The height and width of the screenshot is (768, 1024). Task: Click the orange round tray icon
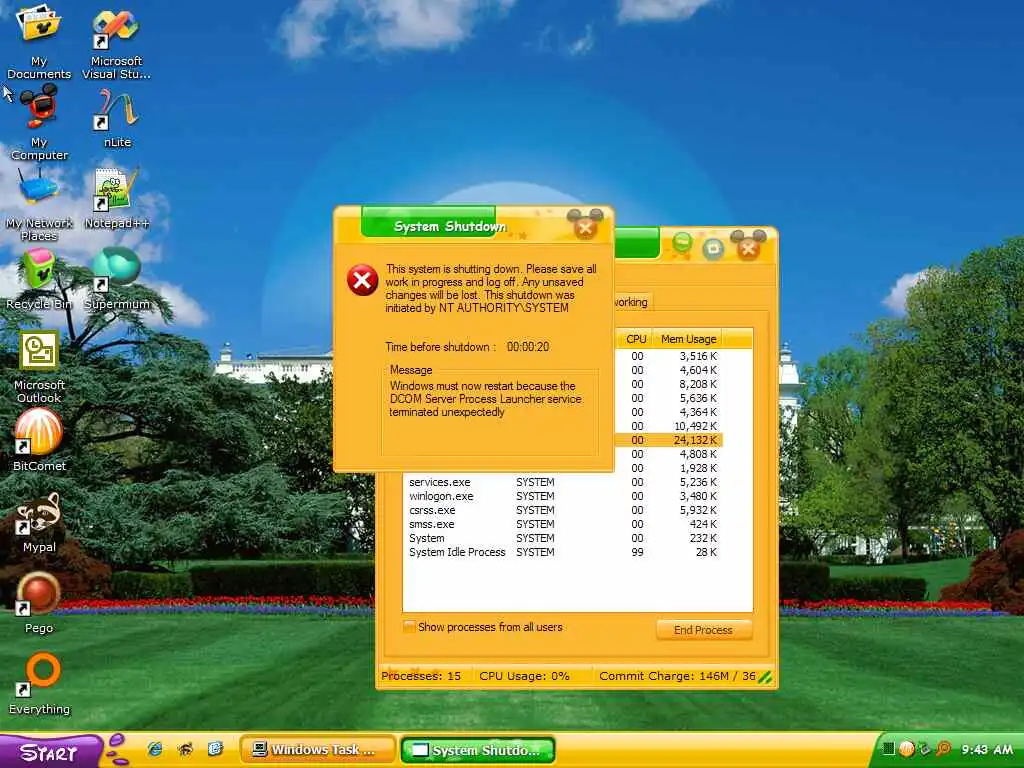click(906, 749)
